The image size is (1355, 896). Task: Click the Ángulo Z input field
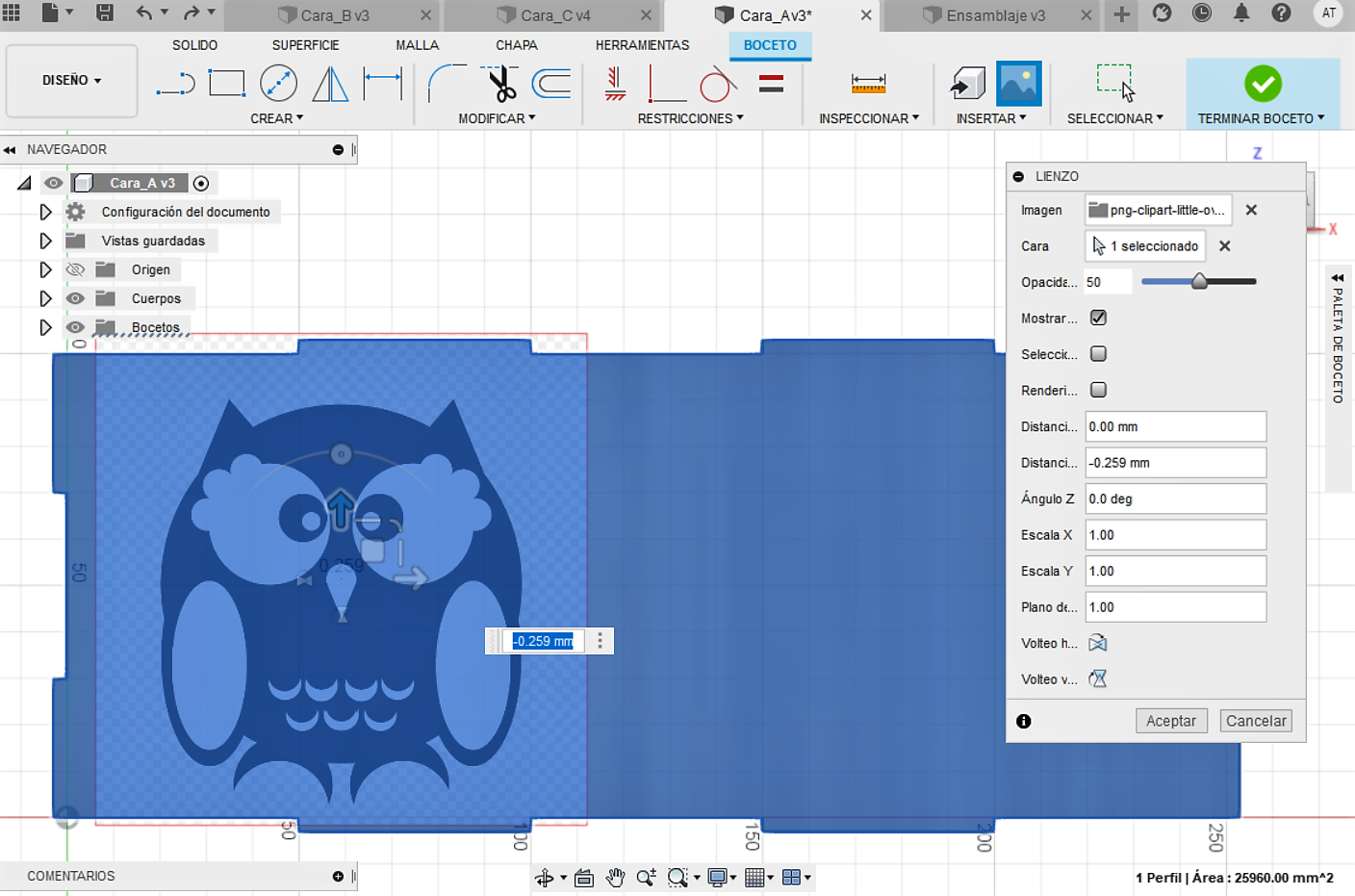1175,499
